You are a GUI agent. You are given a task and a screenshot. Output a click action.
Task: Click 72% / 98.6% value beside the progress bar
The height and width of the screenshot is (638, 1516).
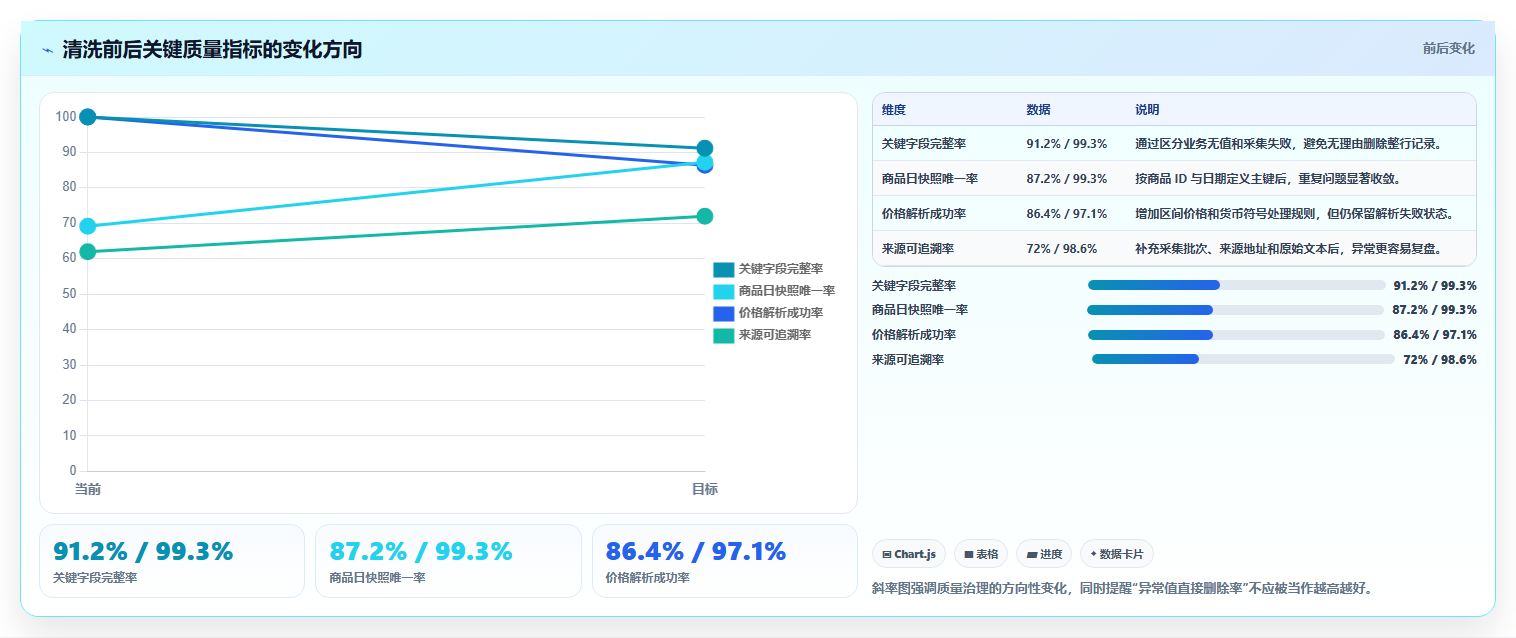tap(1440, 359)
